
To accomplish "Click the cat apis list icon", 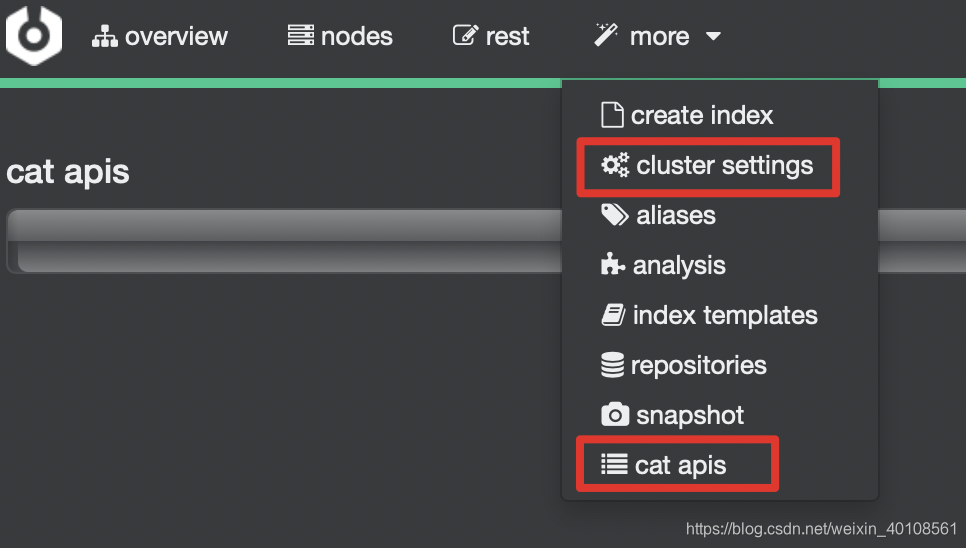I will 614,464.
